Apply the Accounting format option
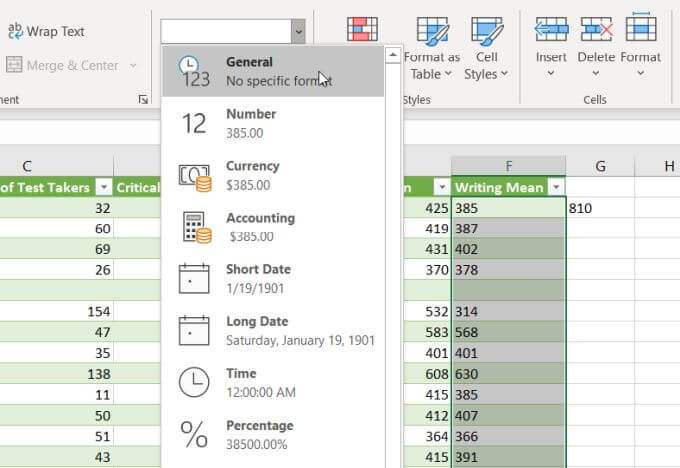The height and width of the screenshot is (468, 680). point(272,227)
